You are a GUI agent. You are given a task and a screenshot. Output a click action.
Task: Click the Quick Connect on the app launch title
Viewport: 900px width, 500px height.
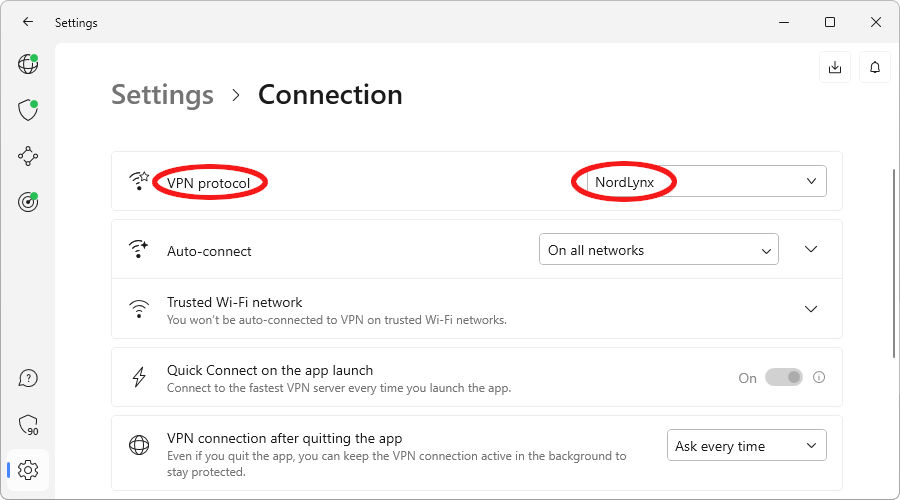(270, 370)
